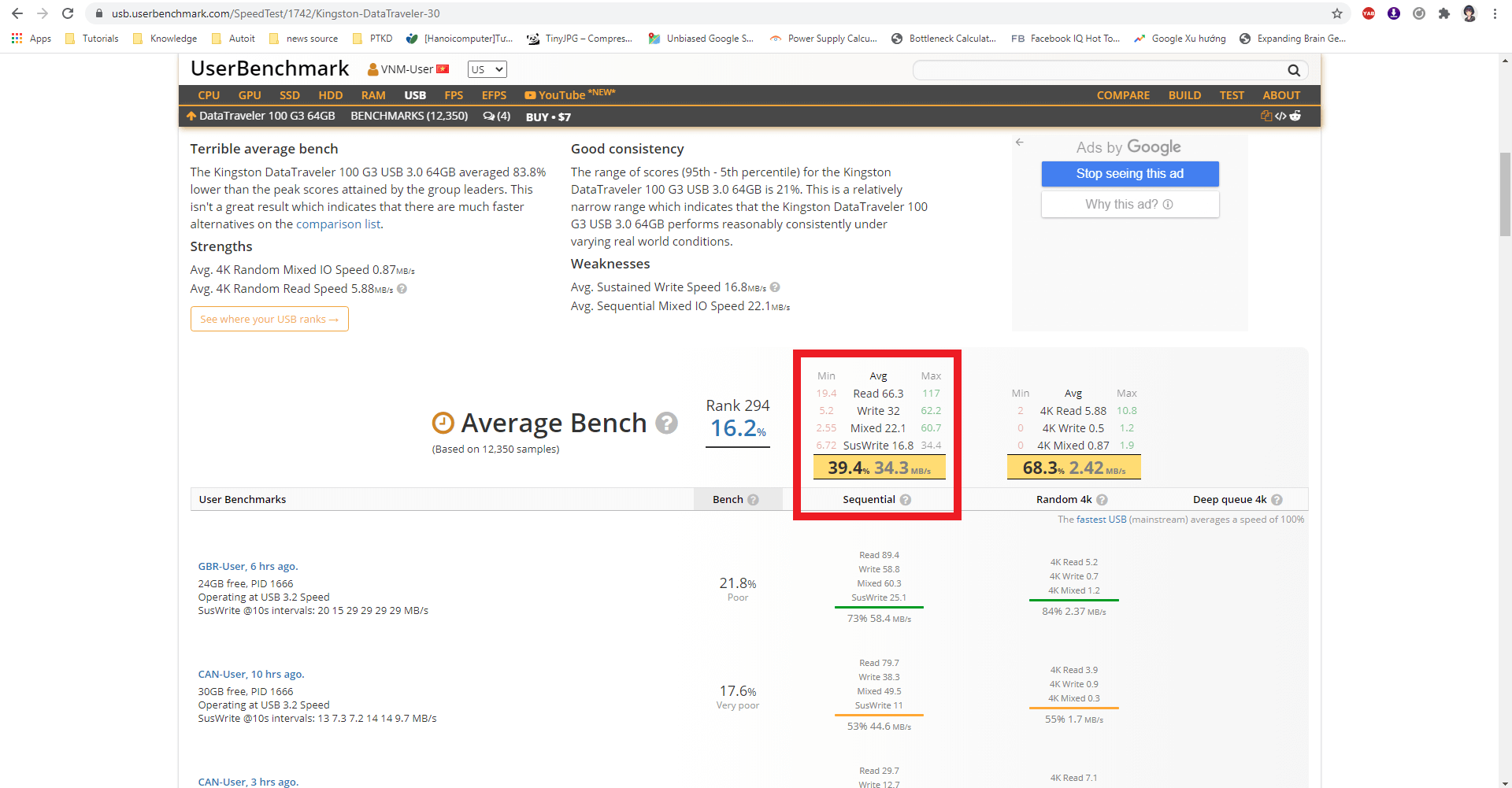Select the SSD tab in navigation
The height and width of the screenshot is (788, 1512).
point(289,95)
